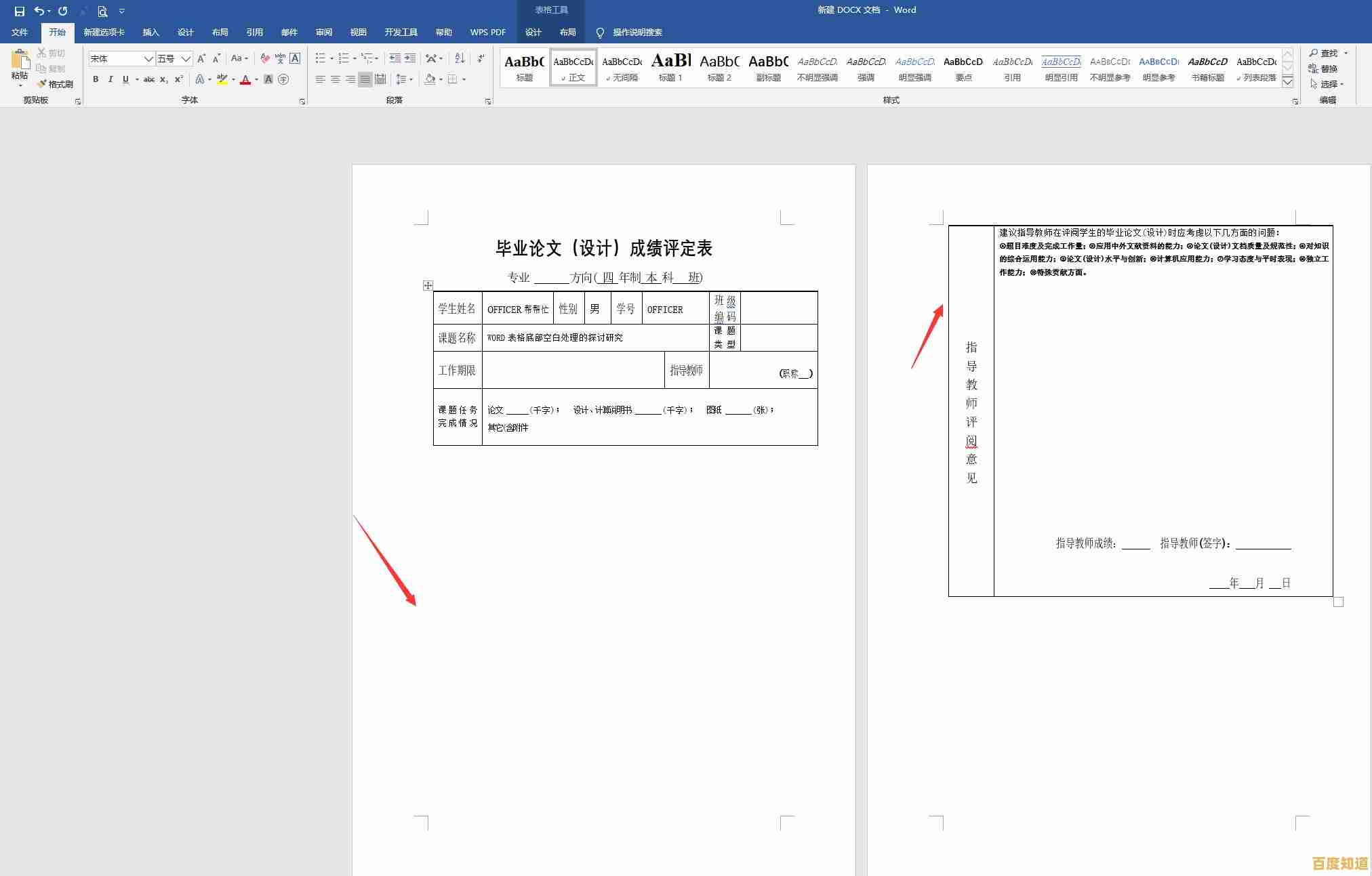Image resolution: width=1372 pixels, height=876 pixels.
Task: Open the 视图 ribbon tab
Action: 358,32
